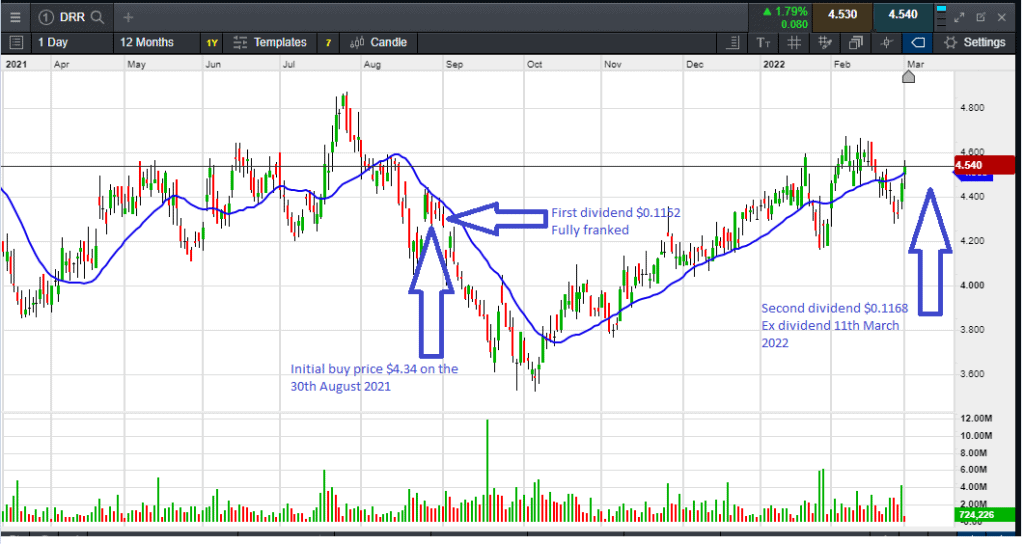Click the gray marker at chart's right edge
This screenshot has height=544, width=1024.
[908, 76]
